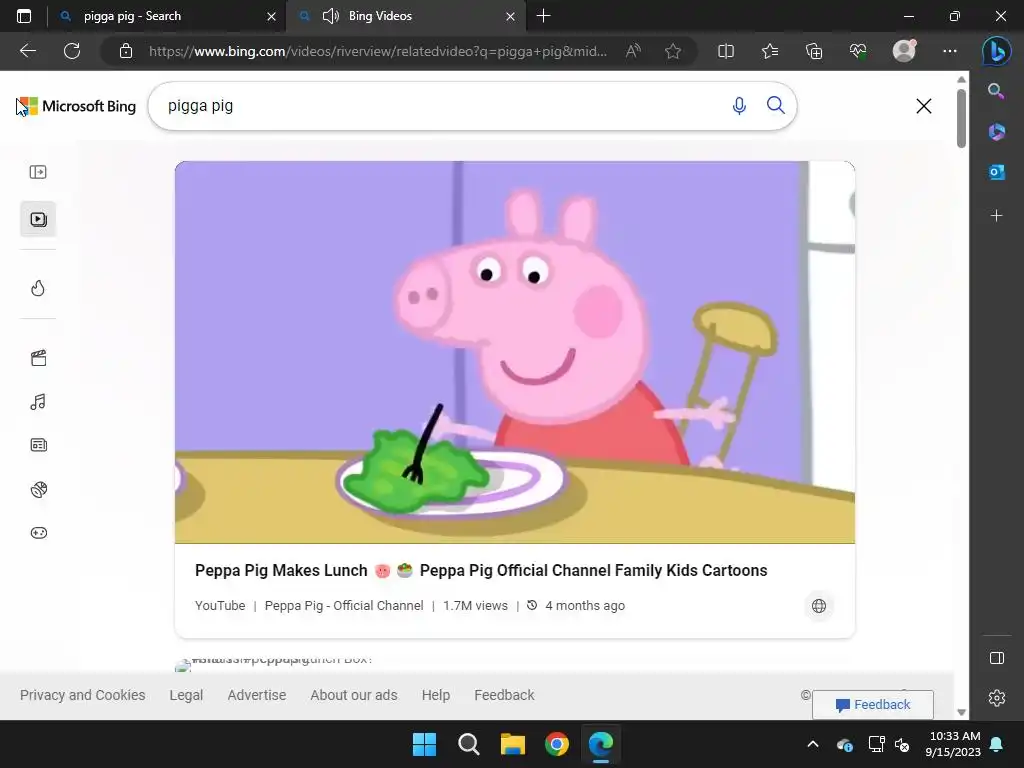Play the Peppa Pig Makes Lunch video

point(515,352)
